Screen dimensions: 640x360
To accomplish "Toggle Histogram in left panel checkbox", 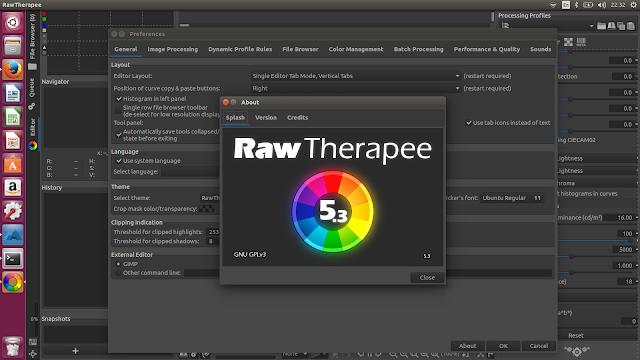I will click(x=119, y=99).
